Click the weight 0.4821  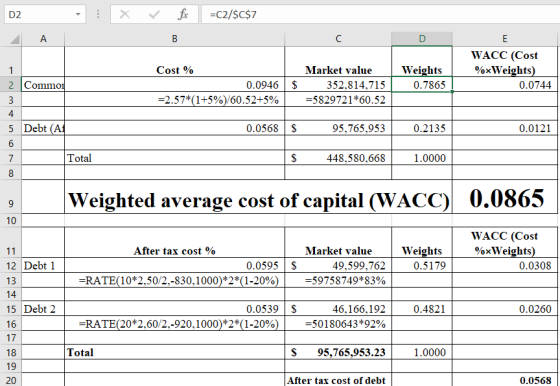coord(429,309)
